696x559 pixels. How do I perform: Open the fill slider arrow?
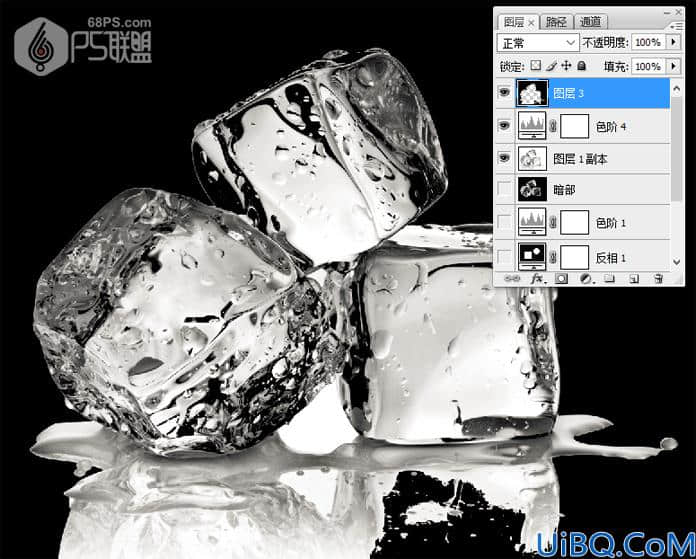(x=674, y=67)
